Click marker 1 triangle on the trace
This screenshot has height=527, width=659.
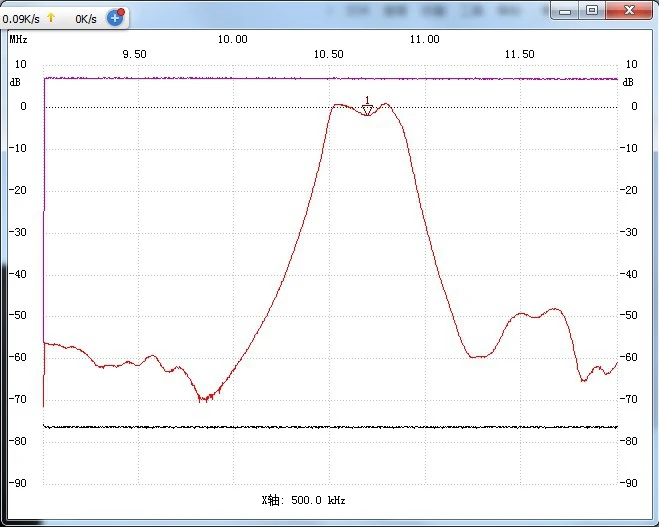[x=367, y=110]
